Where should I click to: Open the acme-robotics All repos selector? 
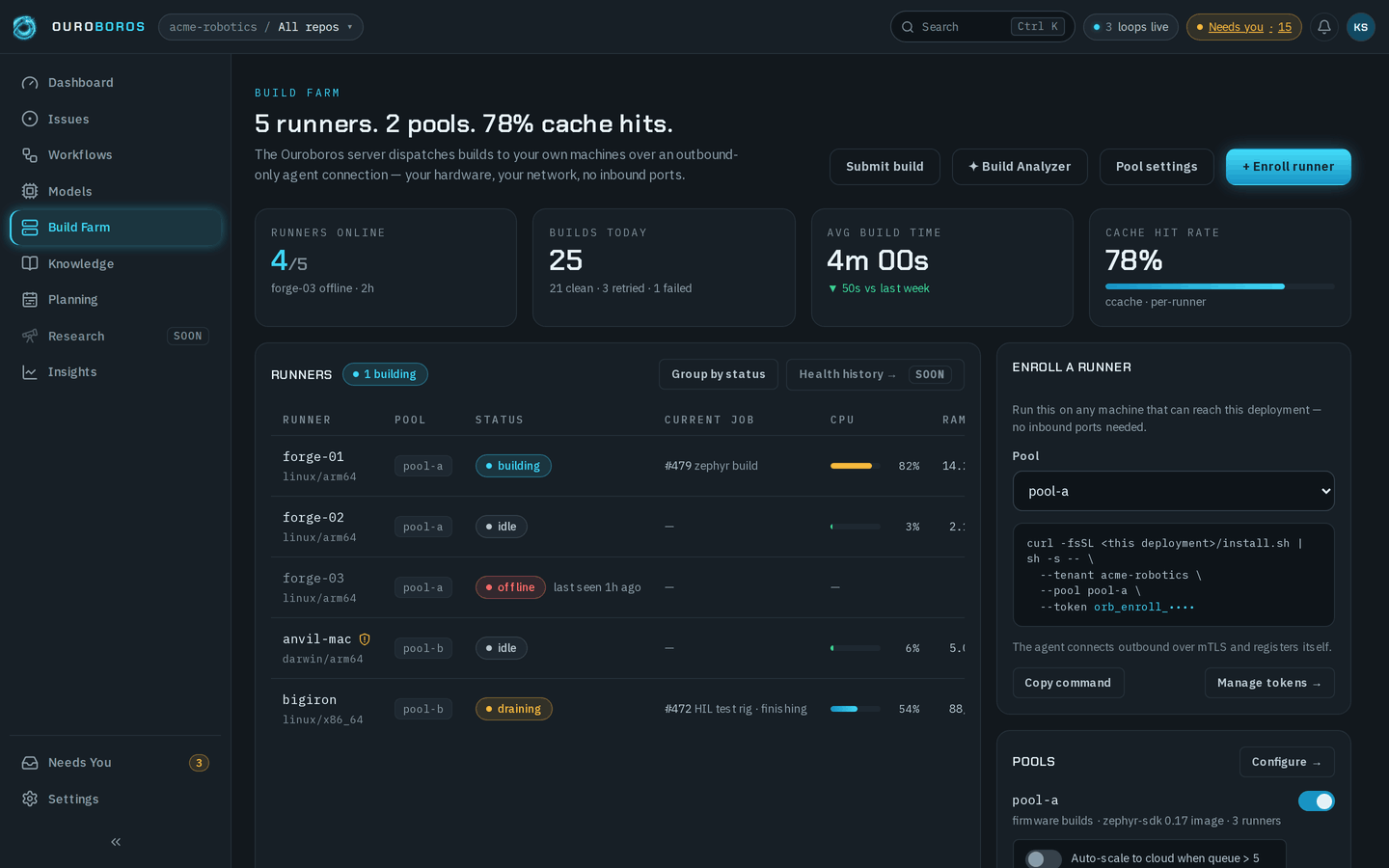coord(260,27)
